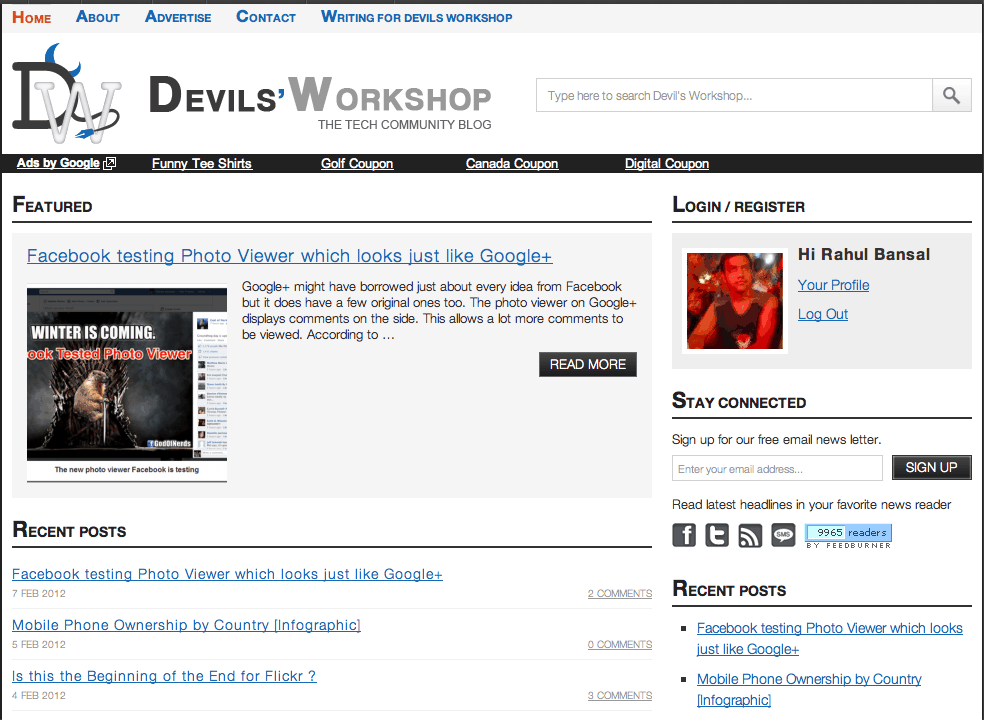This screenshot has height=720, width=984.
Task: Open the Beginning of the End for Flickr post
Action: [x=164, y=676]
